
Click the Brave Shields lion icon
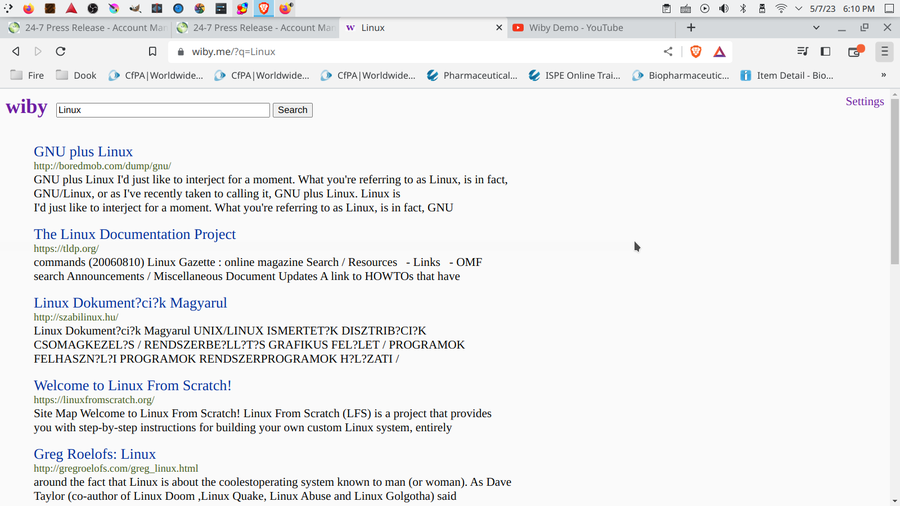[x=696, y=52]
